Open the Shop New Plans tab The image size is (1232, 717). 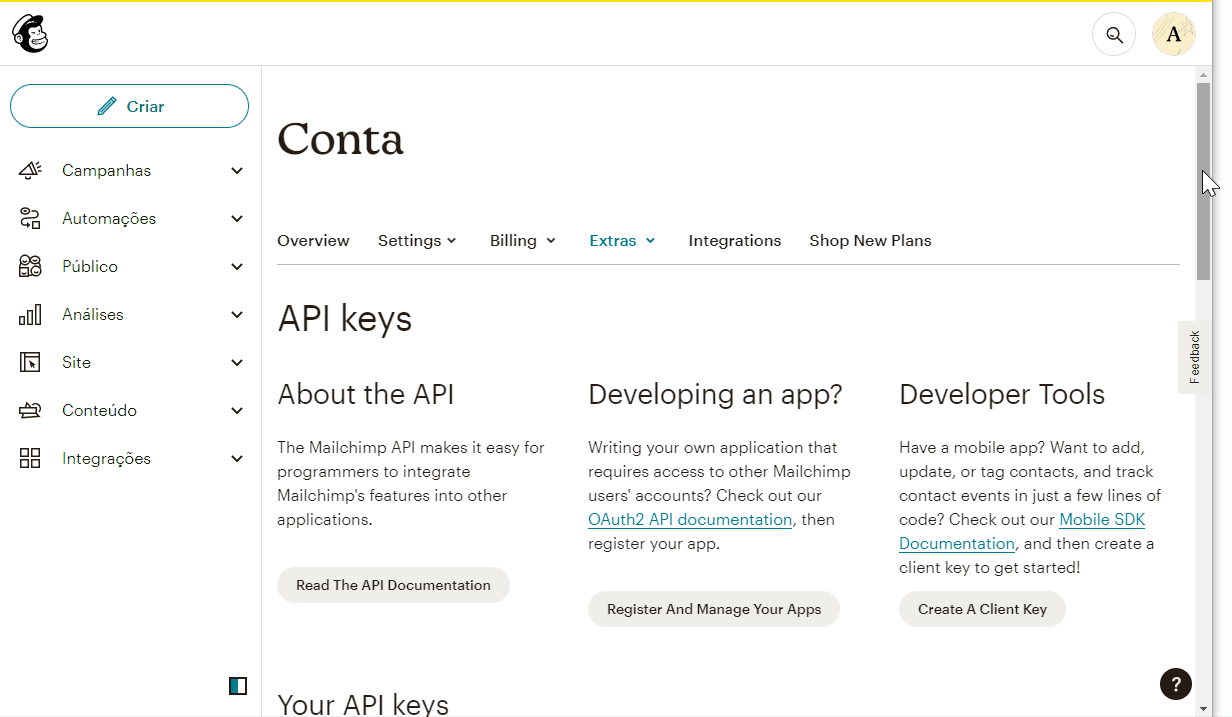point(870,241)
